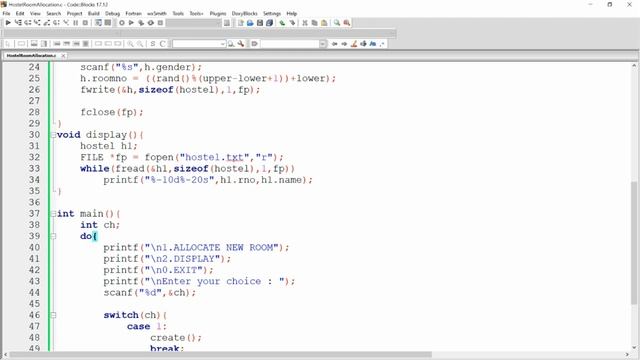This screenshot has height=360, width=640.
Task: Open Replace with the red magnifier icon
Action: 347,23
